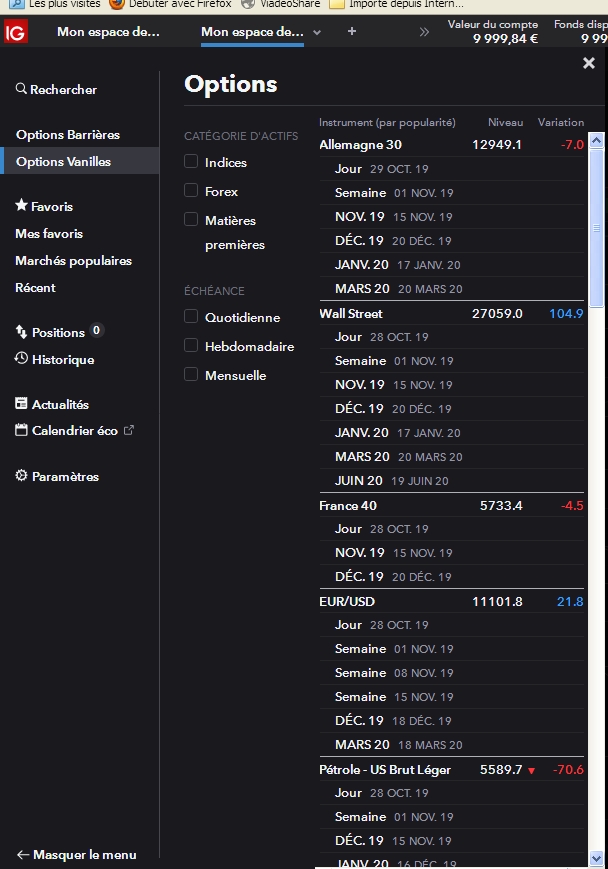Click the options list scrollbar thumb
The image size is (608, 869).
pos(596,227)
